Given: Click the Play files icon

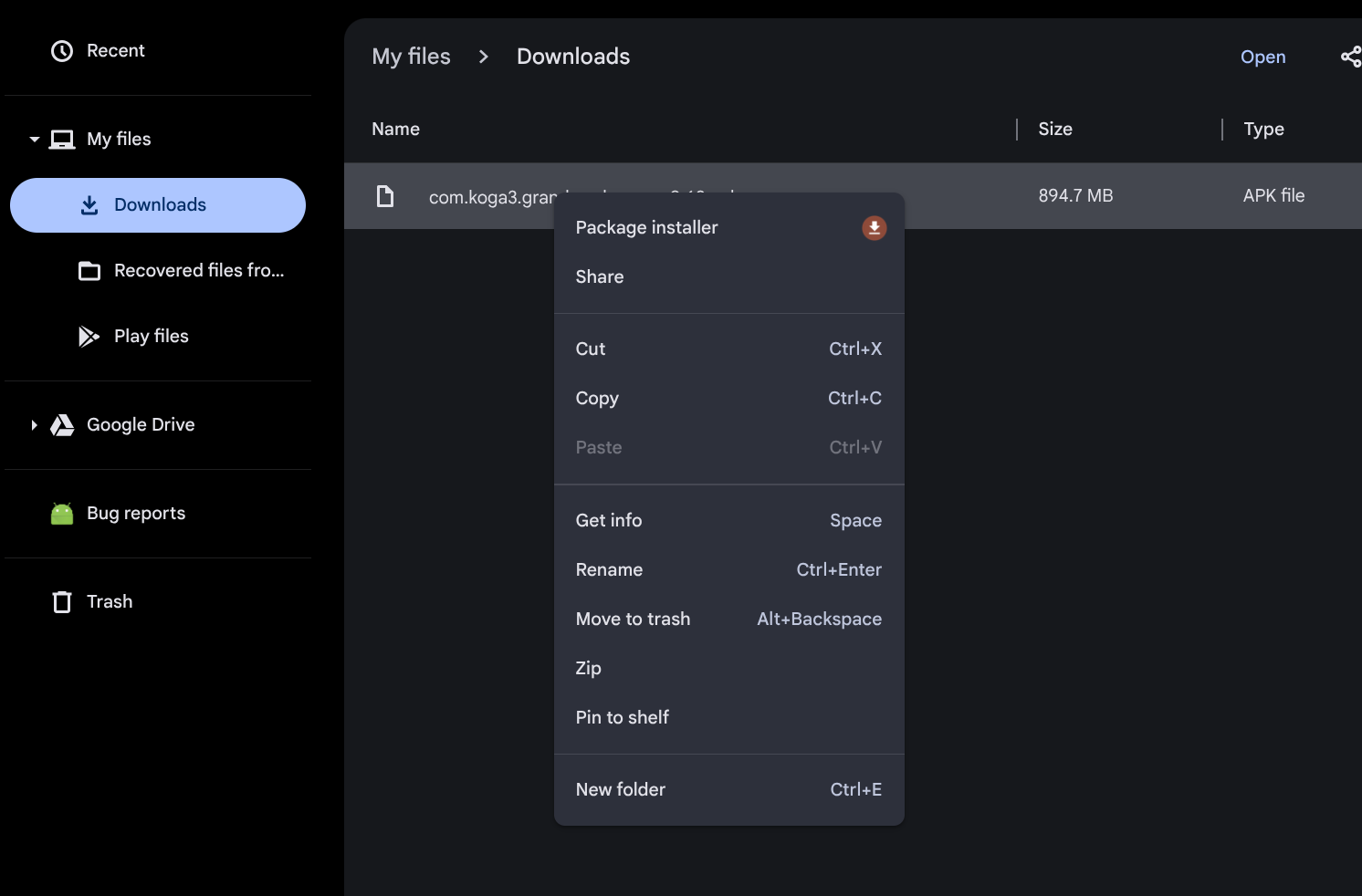Looking at the screenshot, I should tap(89, 337).
